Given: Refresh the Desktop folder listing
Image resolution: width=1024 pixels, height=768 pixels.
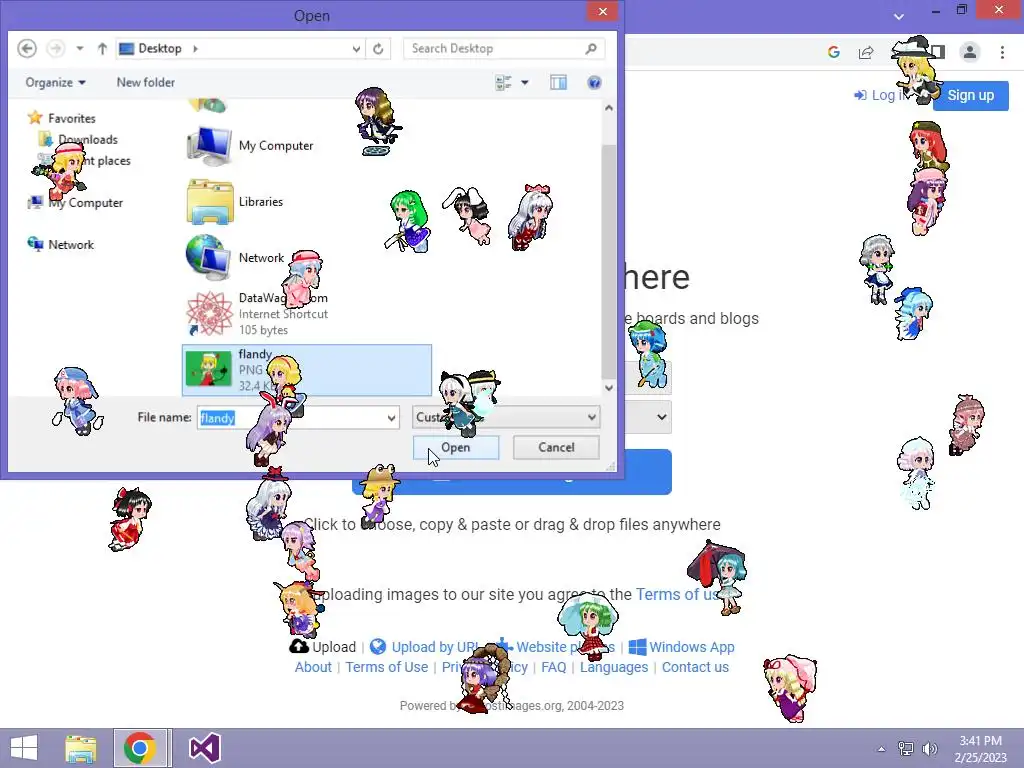Looking at the screenshot, I should pos(378,48).
